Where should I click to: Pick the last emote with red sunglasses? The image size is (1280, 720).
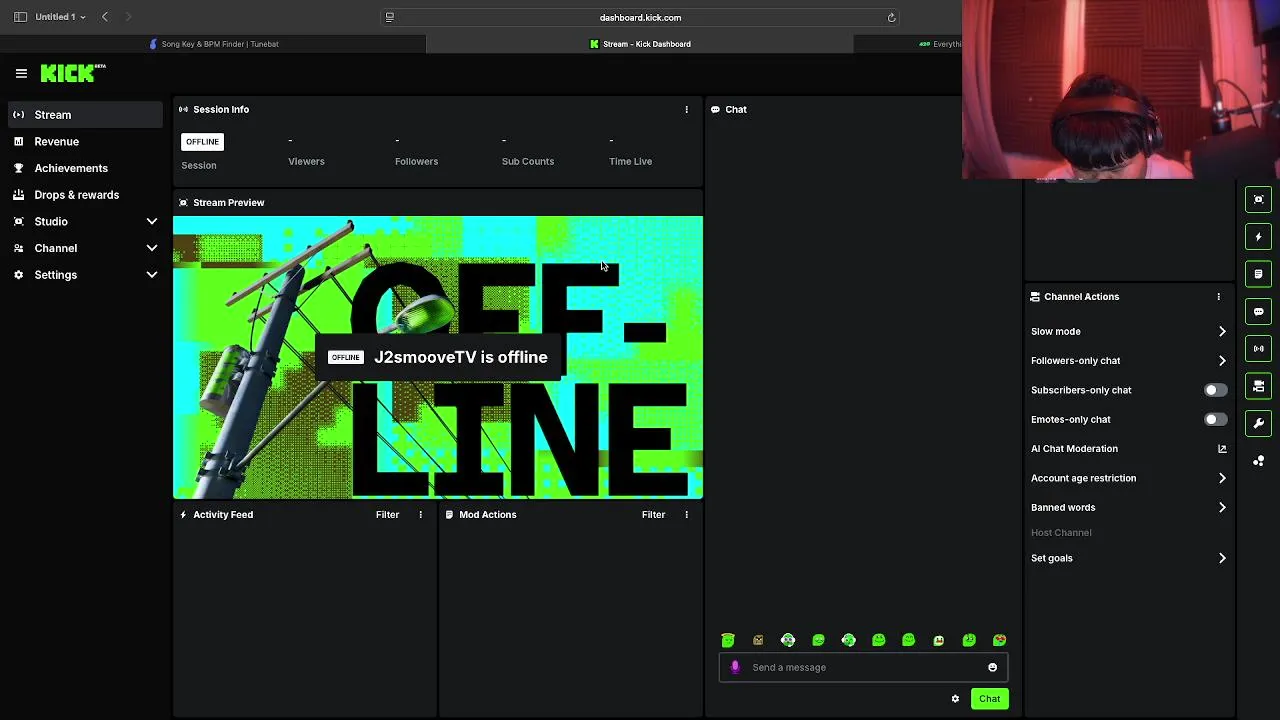pos(999,640)
